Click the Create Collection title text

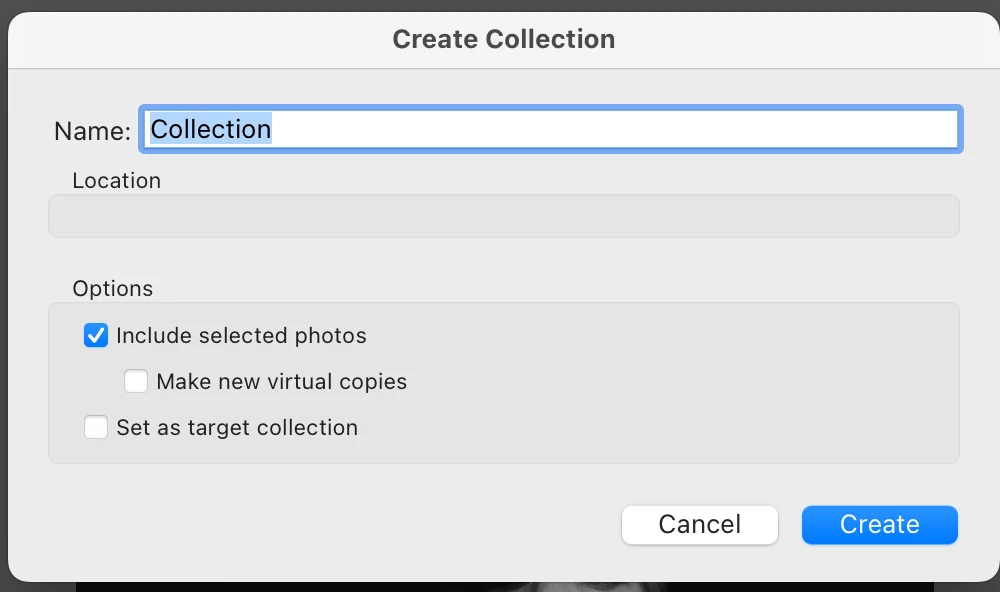coord(503,39)
